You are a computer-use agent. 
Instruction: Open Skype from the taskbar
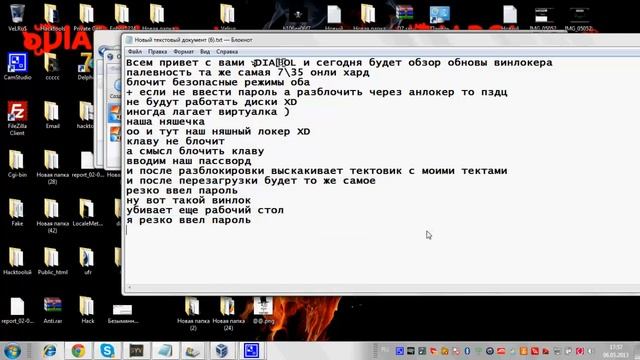click(x=107, y=351)
